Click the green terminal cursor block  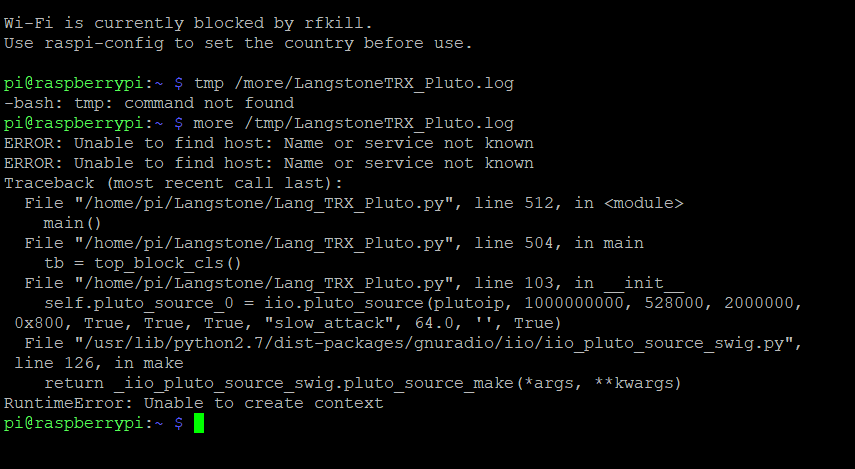(199, 423)
